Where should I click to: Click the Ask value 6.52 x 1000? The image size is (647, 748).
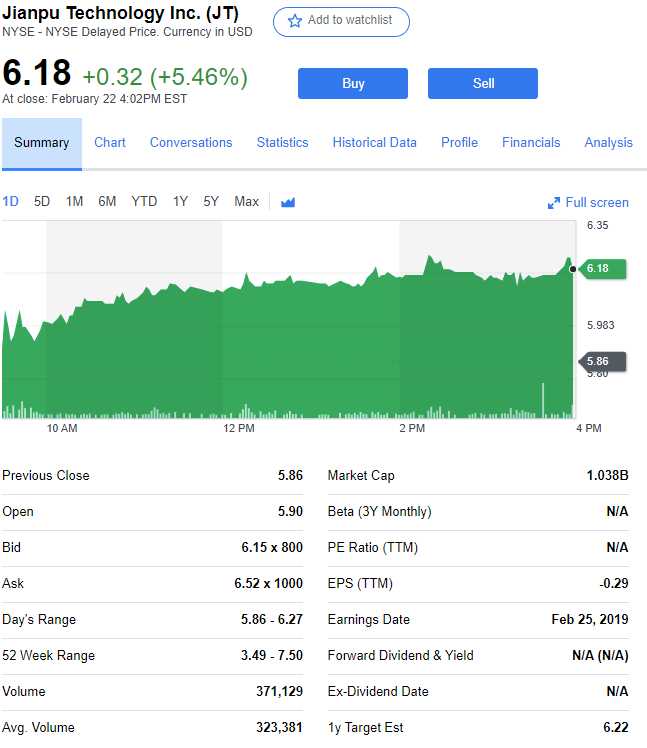pos(268,583)
